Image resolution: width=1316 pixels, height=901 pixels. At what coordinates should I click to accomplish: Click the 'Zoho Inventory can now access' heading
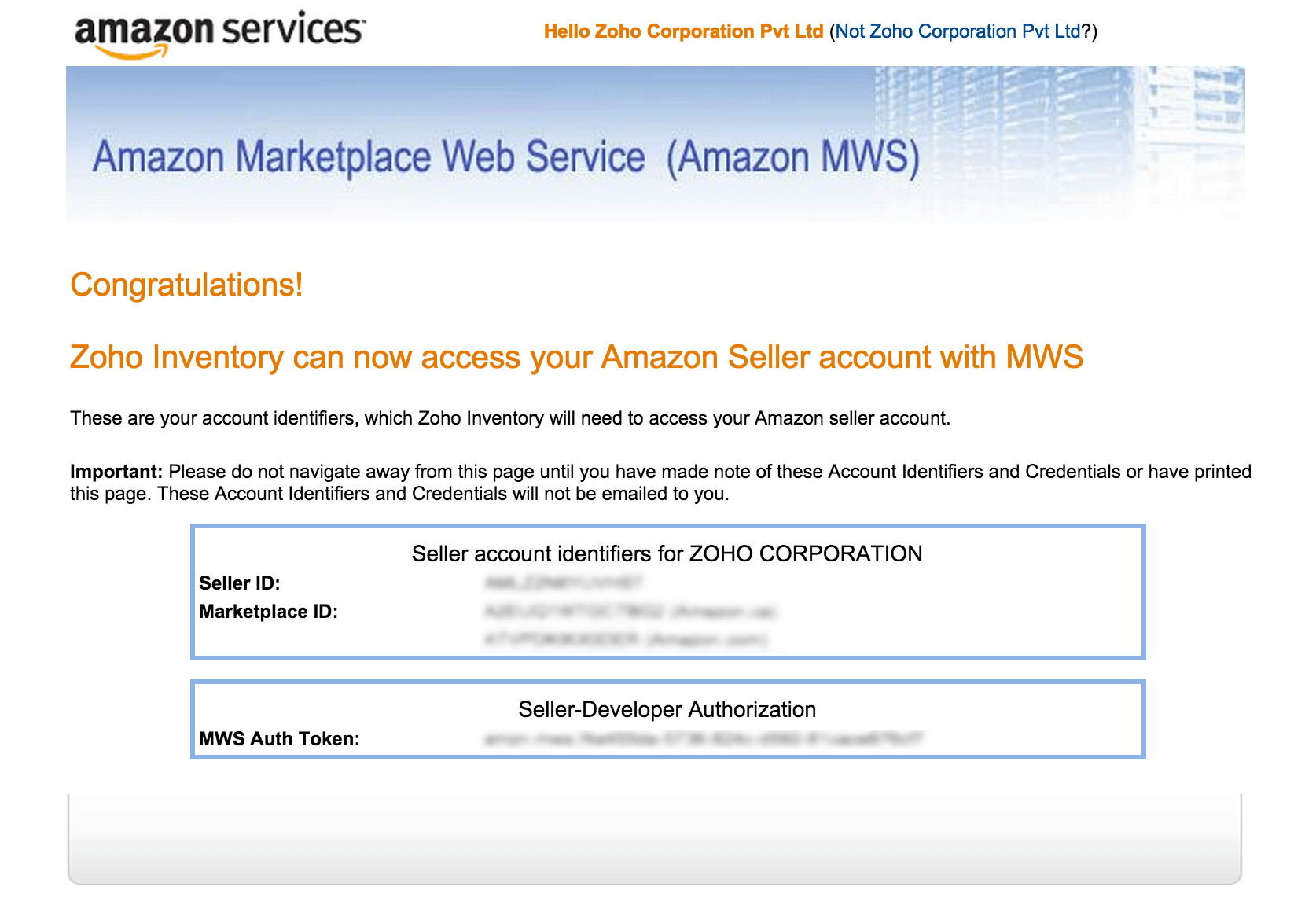(576, 357)
